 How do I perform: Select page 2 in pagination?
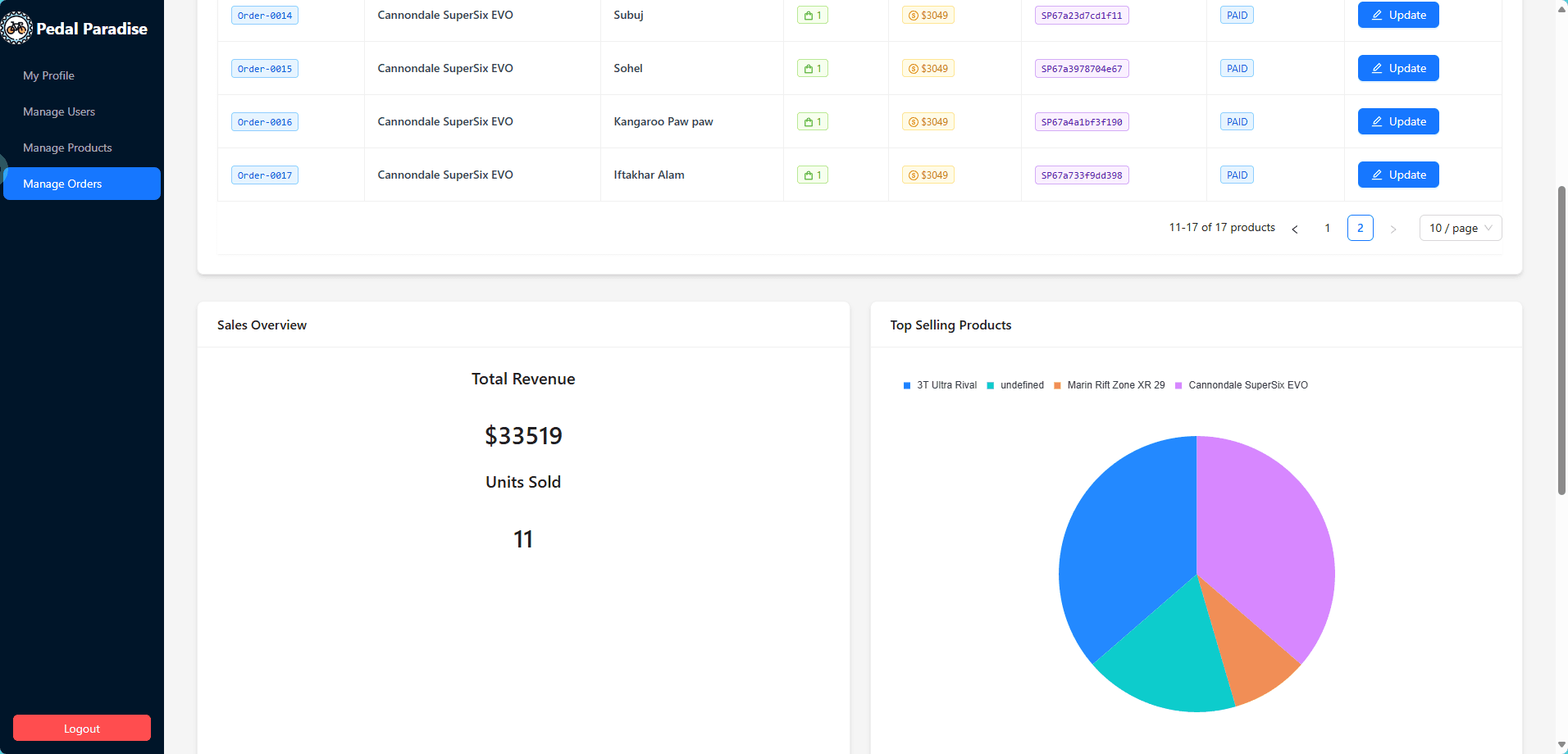1360,228
